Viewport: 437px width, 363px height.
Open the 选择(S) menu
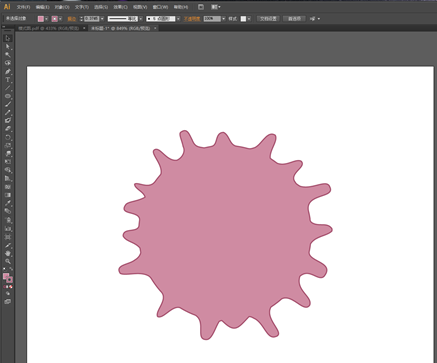(101, 7)
